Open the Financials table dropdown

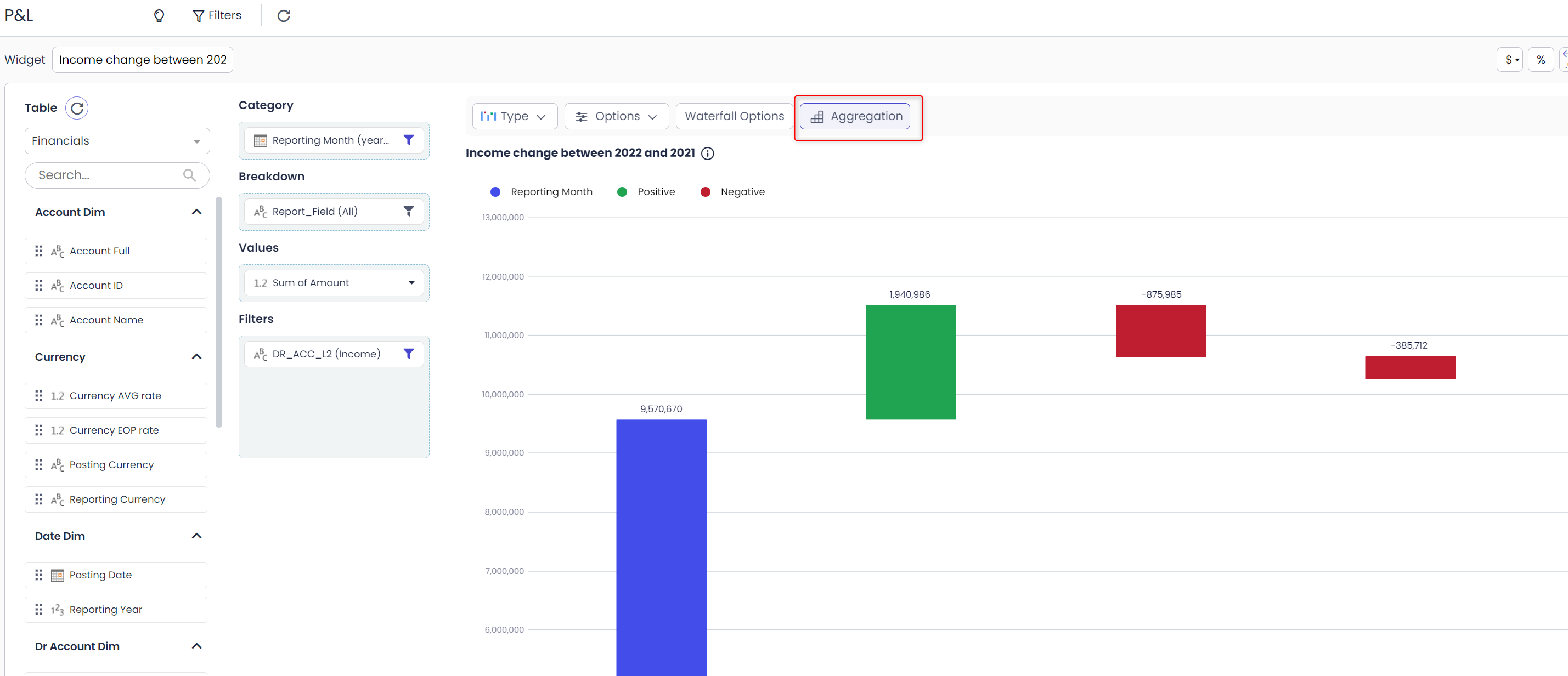coord(117,140)
